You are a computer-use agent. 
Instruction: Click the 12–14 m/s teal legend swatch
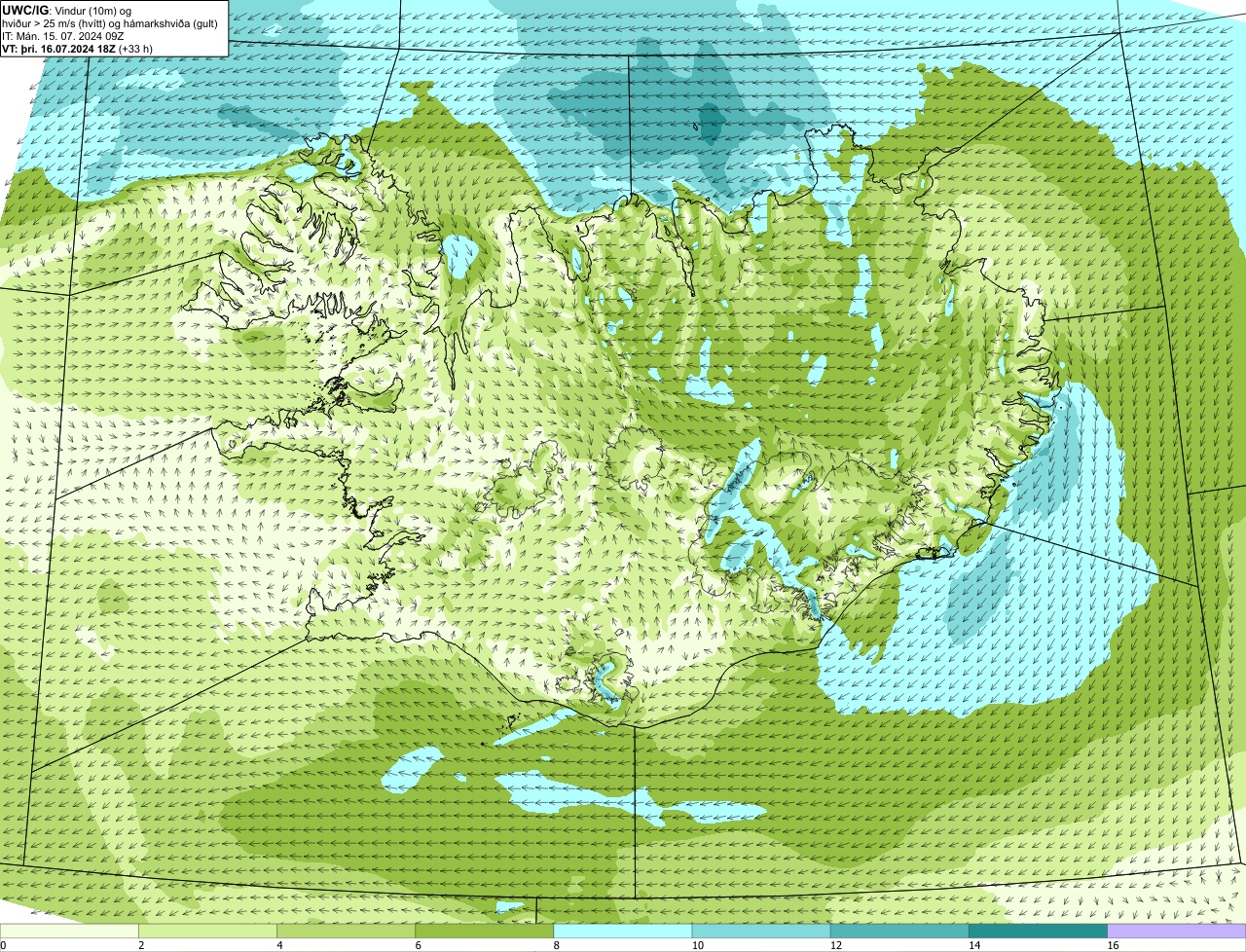900,931
